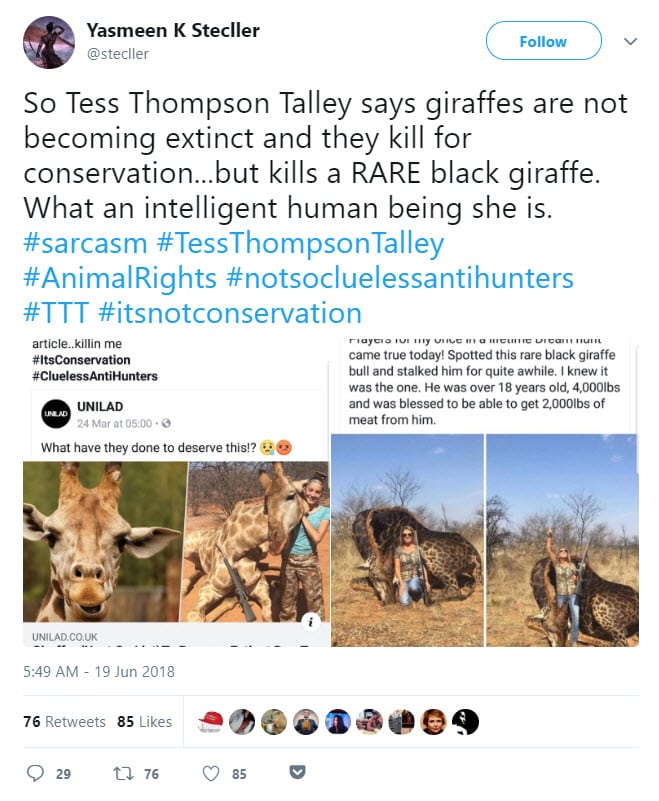Screen dimensions: 659x801
Task: Expand tweet options chevron beside Follow
Action: (631, 41)
